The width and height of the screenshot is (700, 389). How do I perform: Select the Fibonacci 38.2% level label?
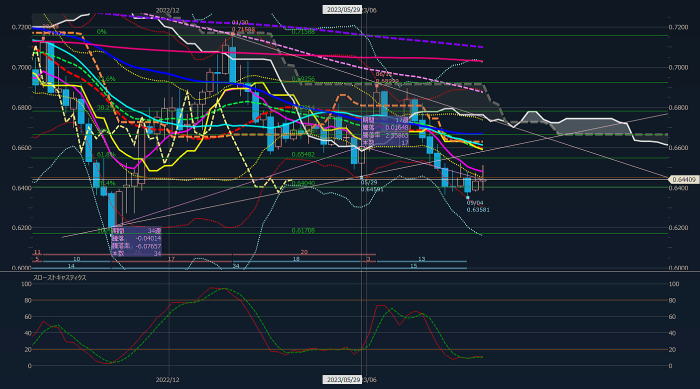pos(106,108)
